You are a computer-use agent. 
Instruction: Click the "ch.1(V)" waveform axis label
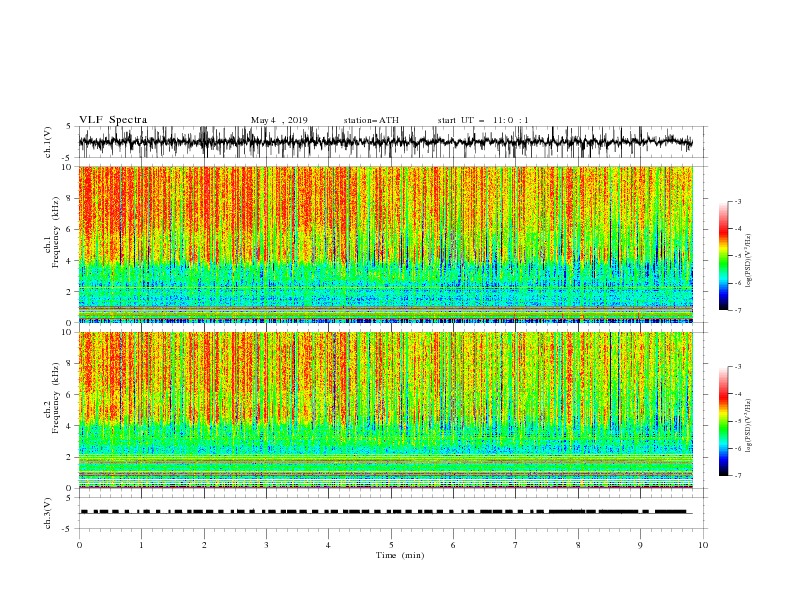point(48,142)
